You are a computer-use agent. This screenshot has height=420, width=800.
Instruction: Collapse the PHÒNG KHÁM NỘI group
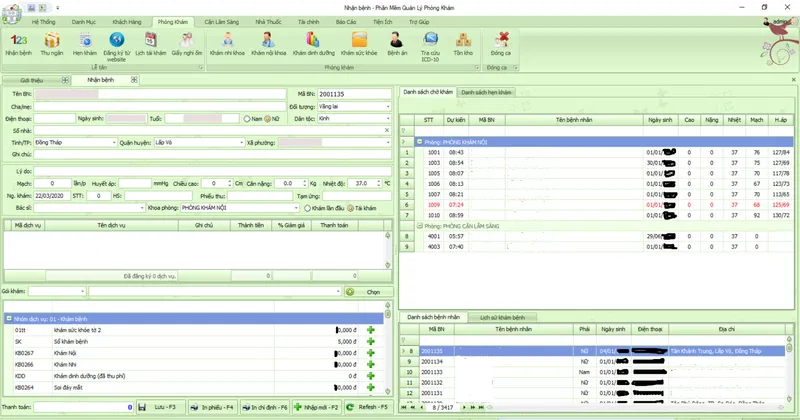(x=419, y=142)
